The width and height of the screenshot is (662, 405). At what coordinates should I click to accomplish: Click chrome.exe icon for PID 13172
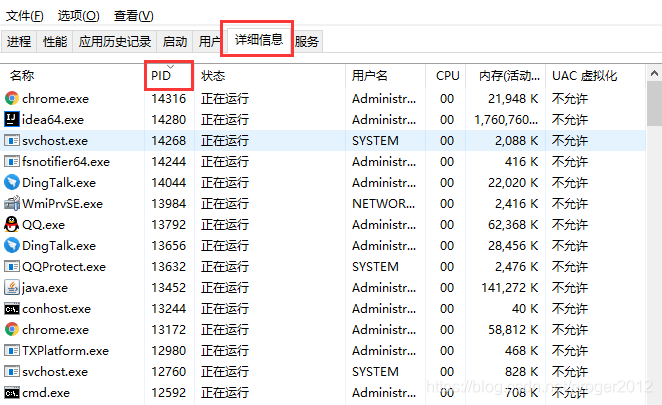12,329
